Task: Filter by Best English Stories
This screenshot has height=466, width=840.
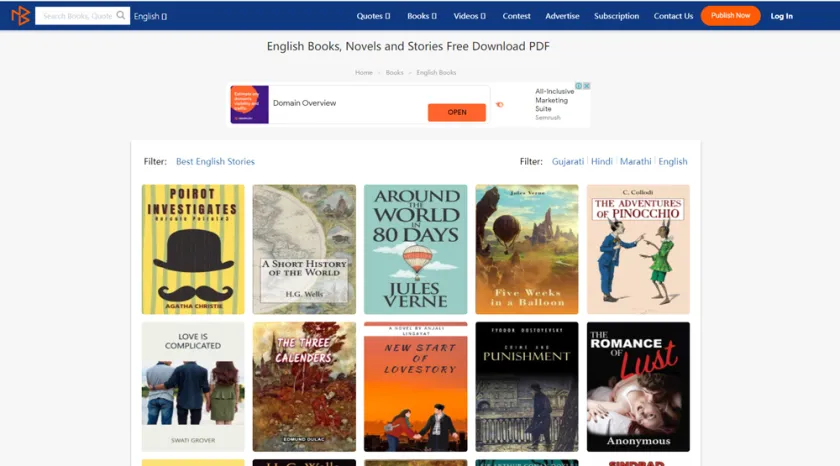Action: click(215, 161)
